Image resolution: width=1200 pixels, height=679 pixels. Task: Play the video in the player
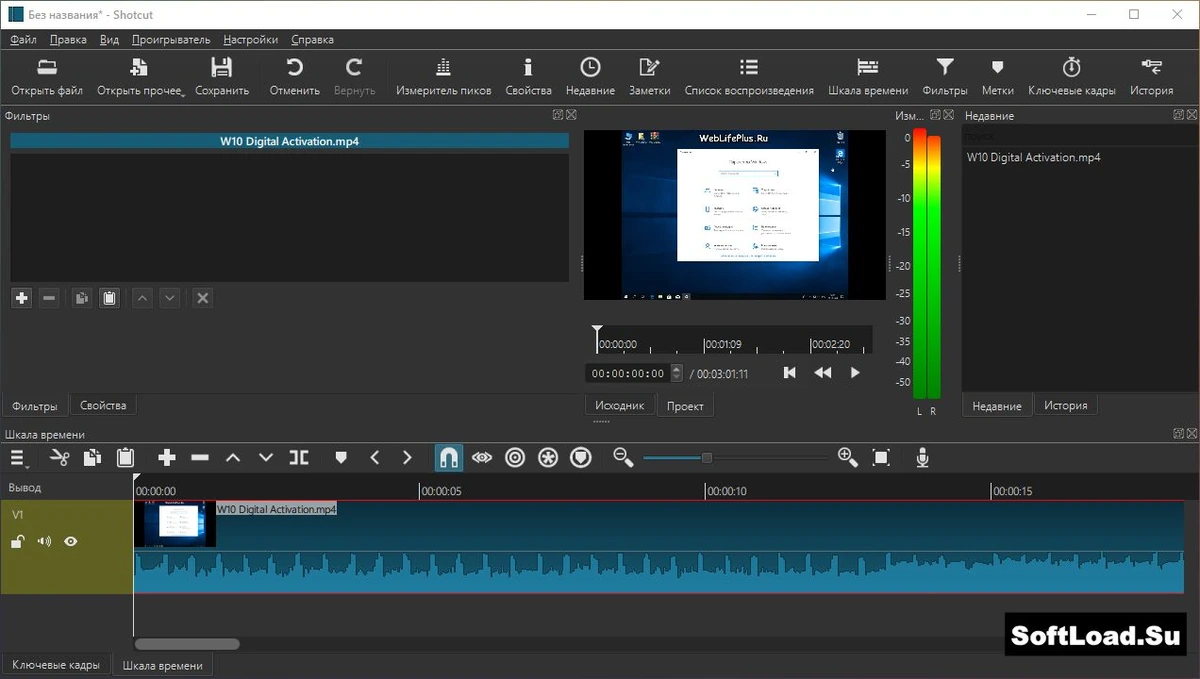pos(855,373)
